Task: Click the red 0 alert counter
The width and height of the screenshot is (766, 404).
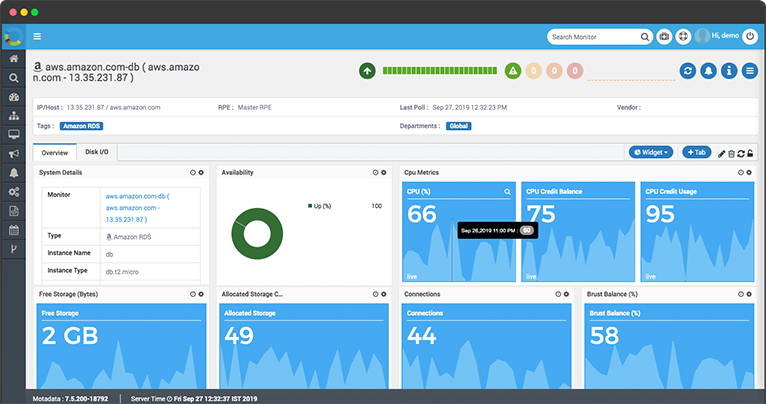Action: pos(575,71)
